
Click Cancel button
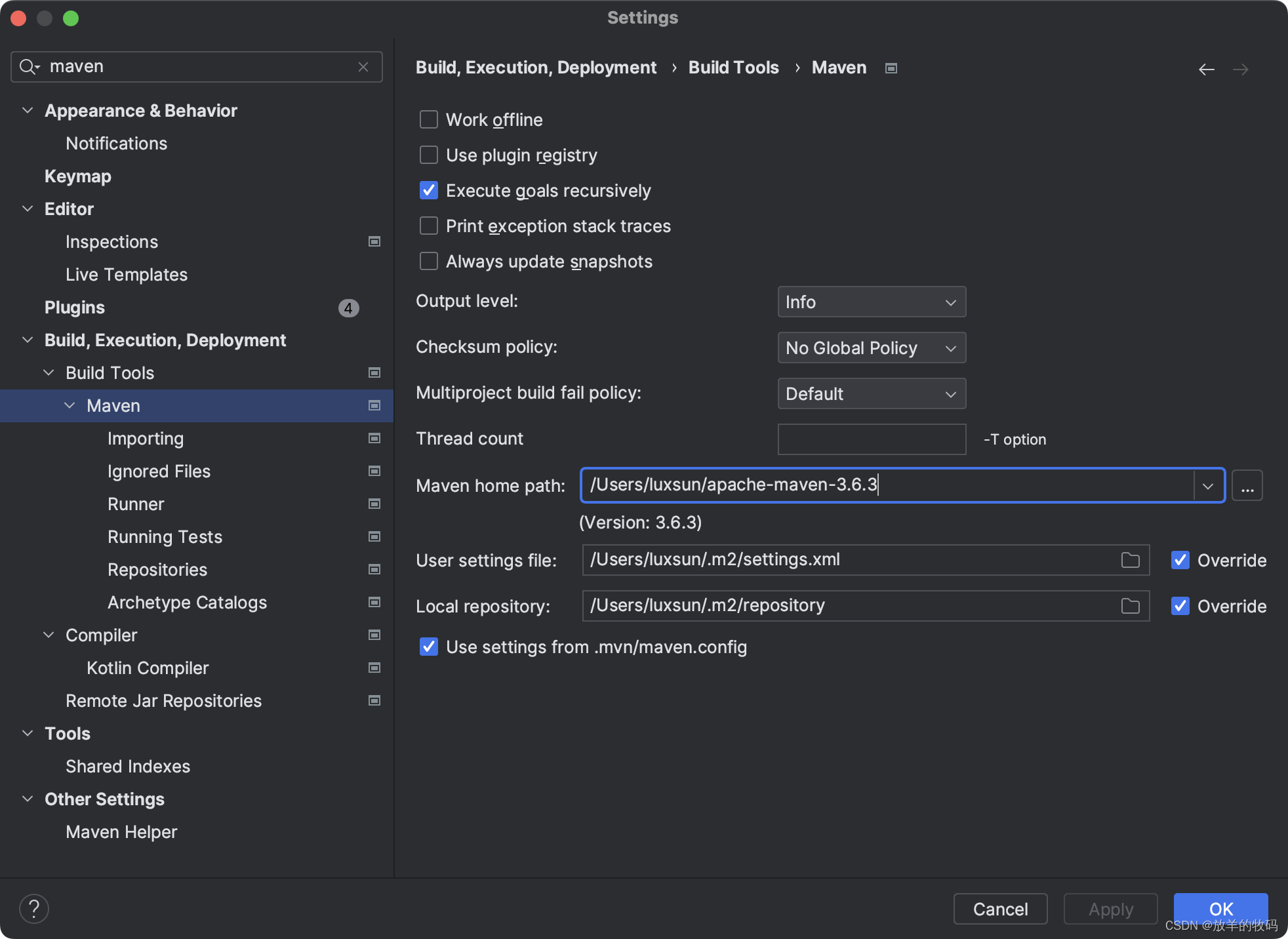[1000, 909]
